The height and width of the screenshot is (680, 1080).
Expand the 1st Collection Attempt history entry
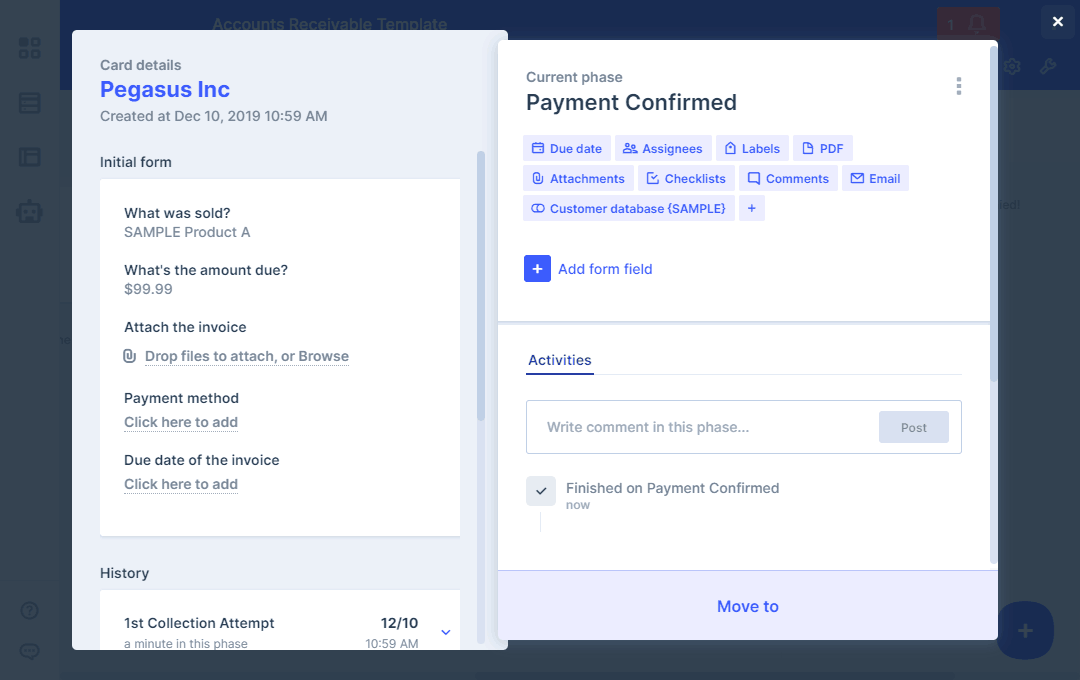tap(446, 632)
